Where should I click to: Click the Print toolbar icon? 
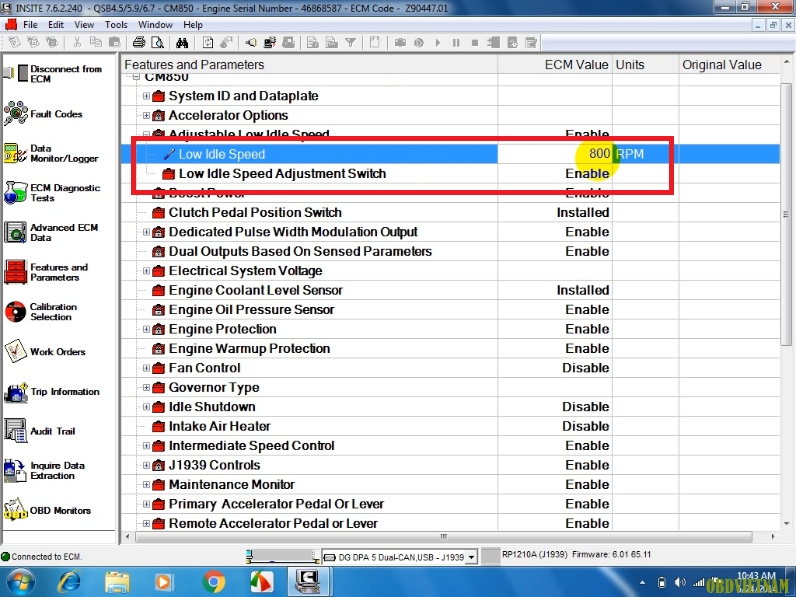[x=139, y=43]
